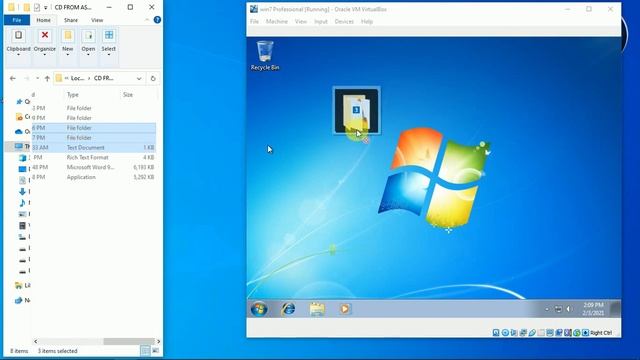The image size is (640, 360).
Task: Select Downloads arrow icon in navigation pane
Action: pyautogui.click(x=22, y=191)
